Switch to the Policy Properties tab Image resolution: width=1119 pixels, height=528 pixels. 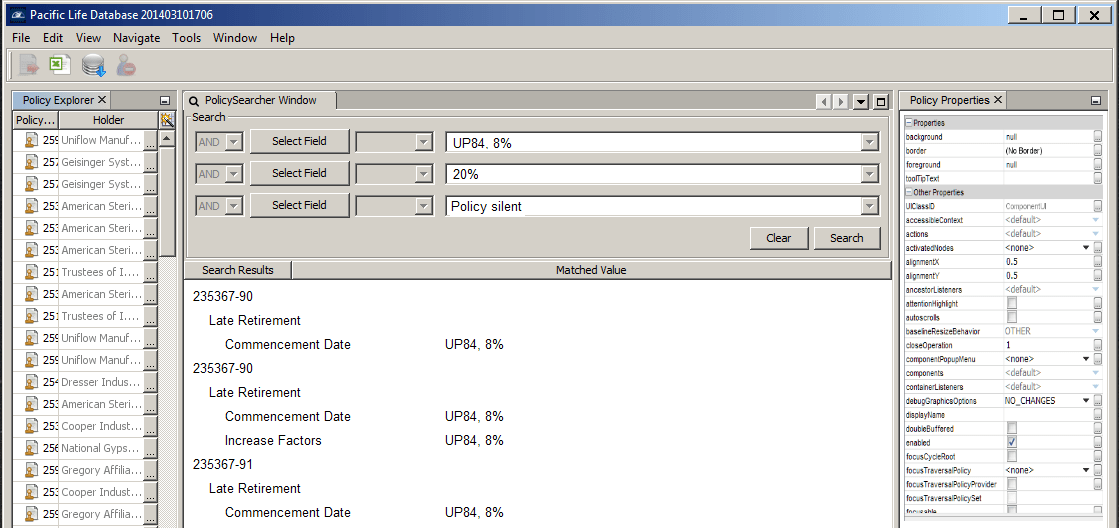pos(949,100)
